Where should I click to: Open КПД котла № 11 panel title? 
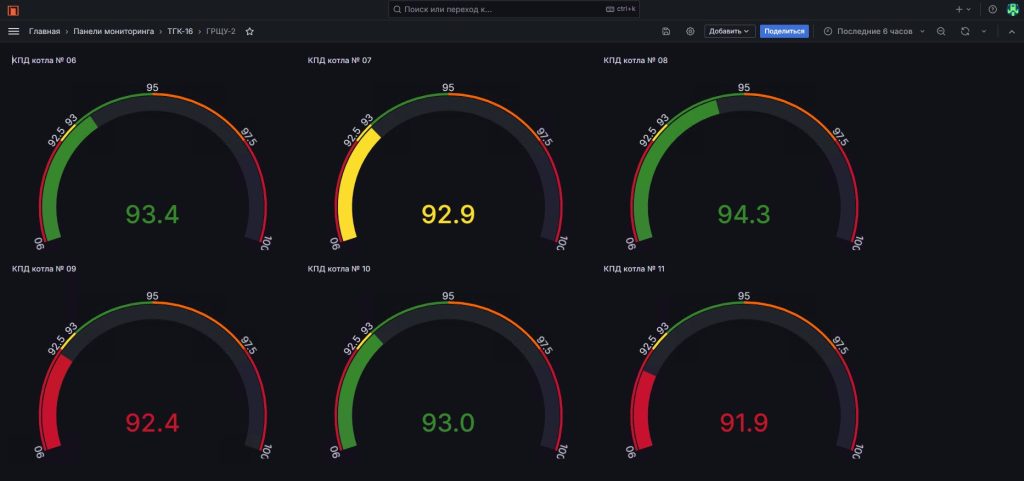[x=634, y=269]
